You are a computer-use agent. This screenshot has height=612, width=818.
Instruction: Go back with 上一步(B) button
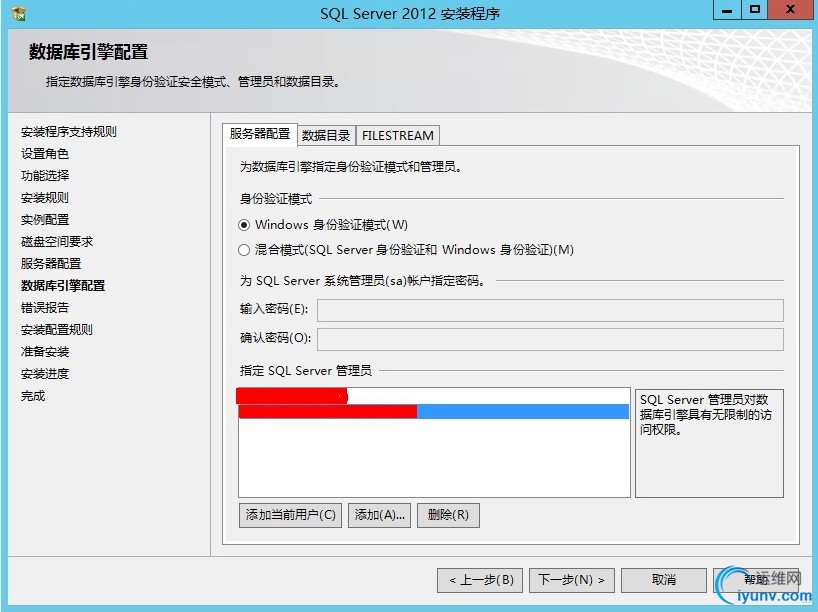point(480,580)
